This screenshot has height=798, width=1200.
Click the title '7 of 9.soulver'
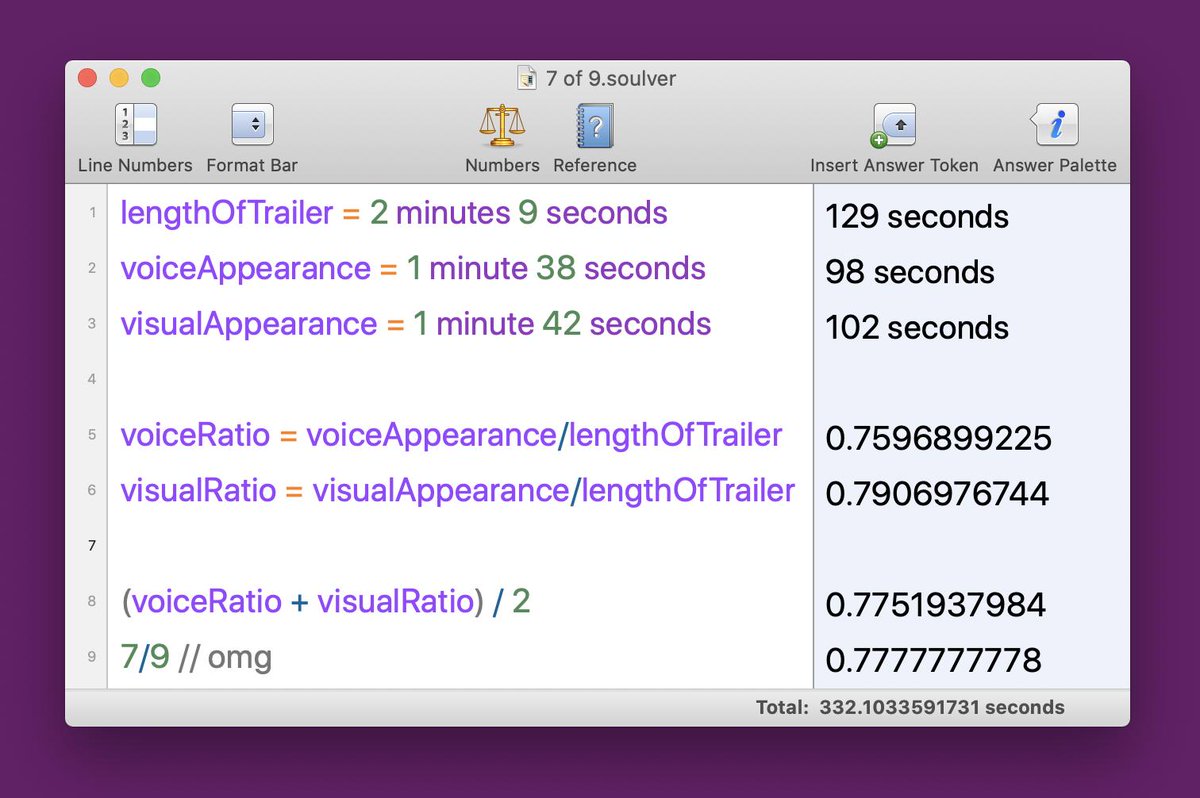(x=610, y=78)
